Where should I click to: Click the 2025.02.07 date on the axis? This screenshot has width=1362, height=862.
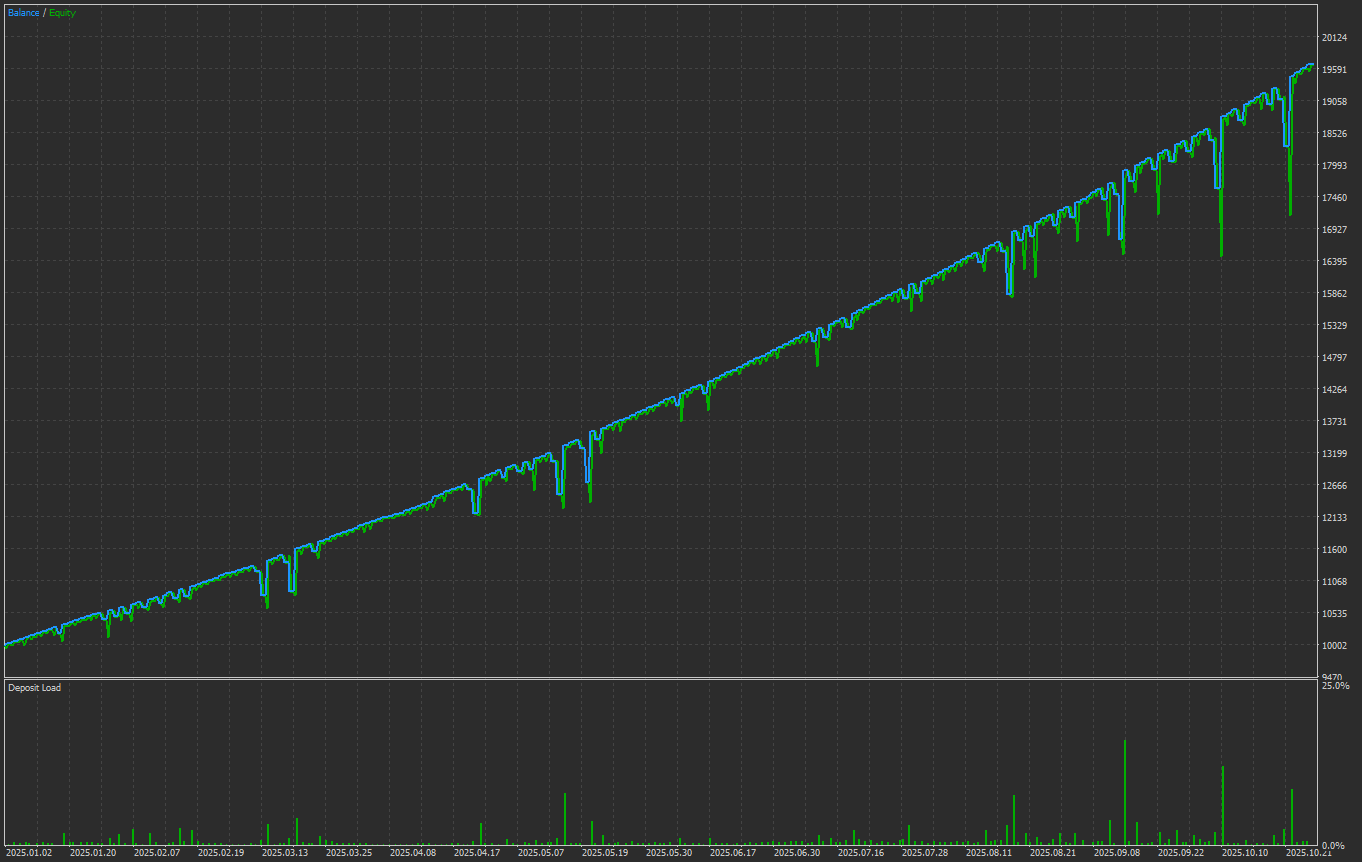157,853
